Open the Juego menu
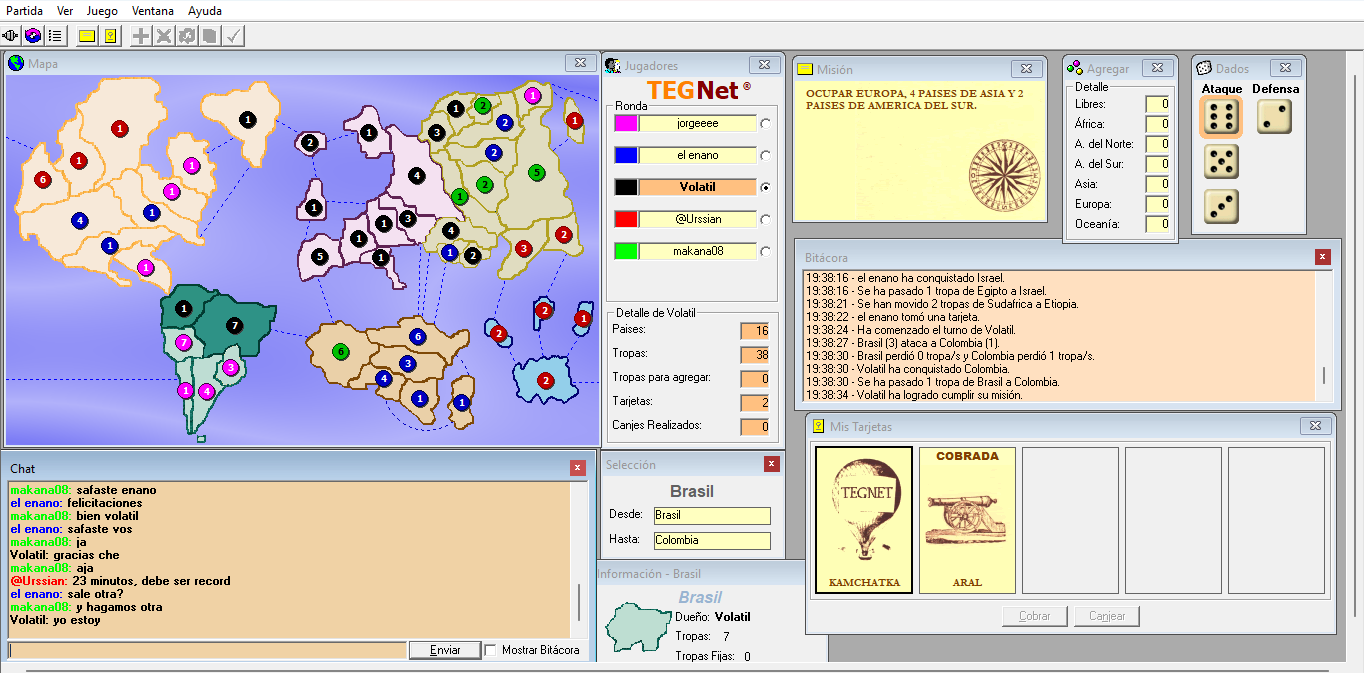This screenshot has height=673, width=1364. pos(102,11)
